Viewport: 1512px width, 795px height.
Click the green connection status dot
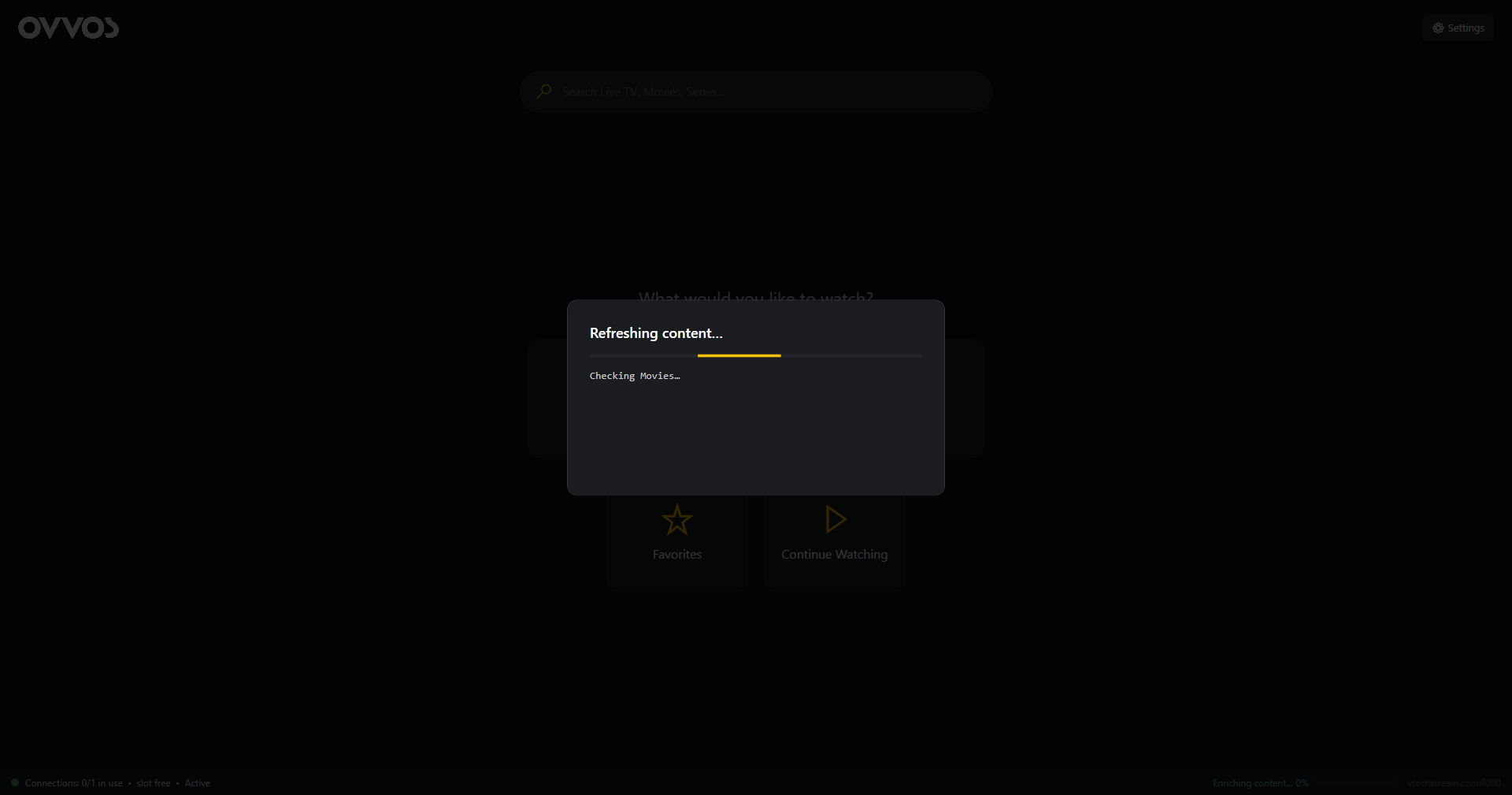[x=15, y=782]
